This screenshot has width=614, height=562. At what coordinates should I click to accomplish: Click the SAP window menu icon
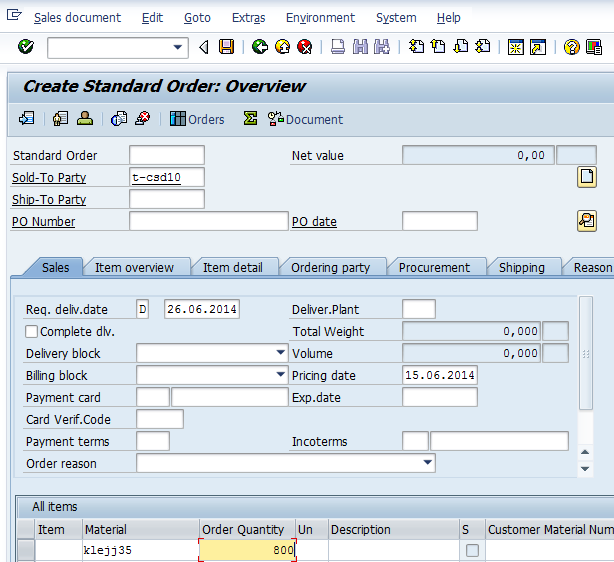(x=14, y=15)
